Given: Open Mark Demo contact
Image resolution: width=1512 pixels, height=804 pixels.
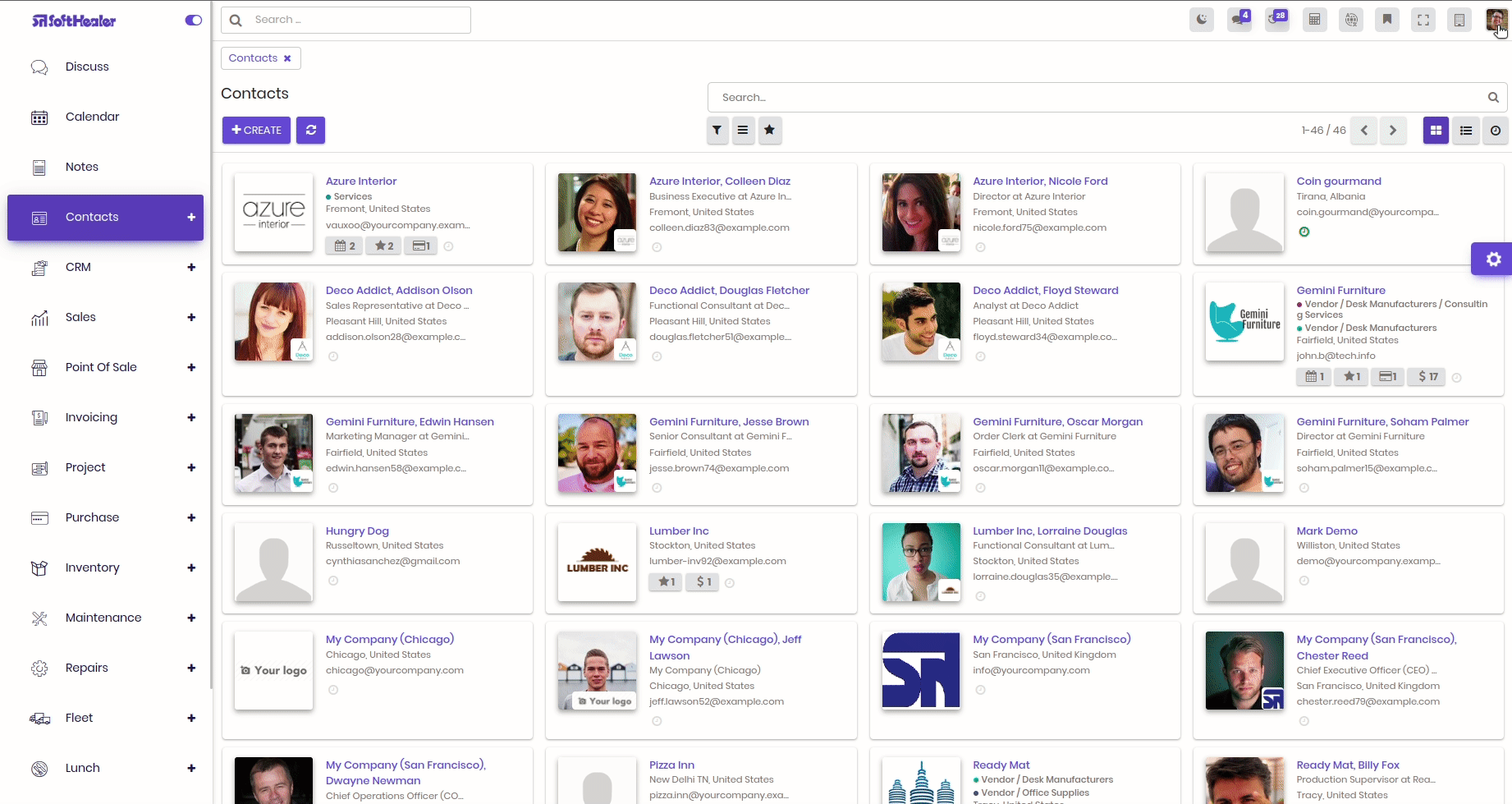Looking at the screenshot, I should [1326, 531].
